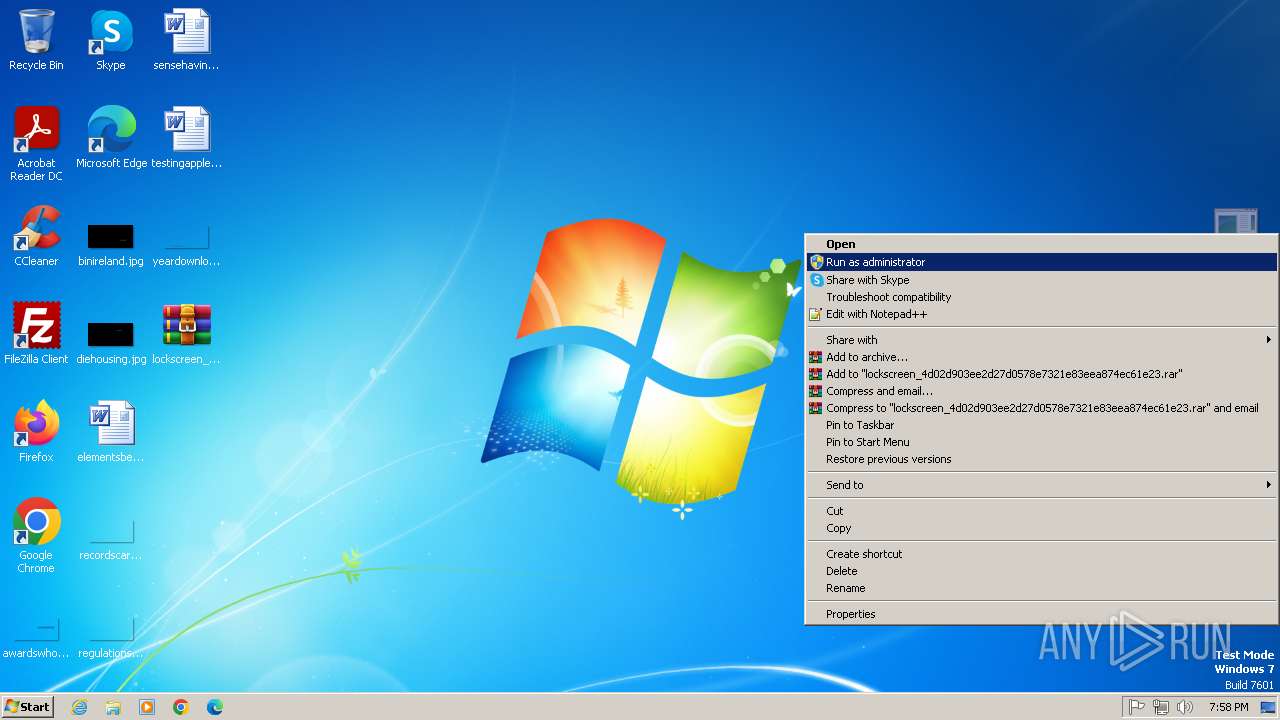Open the Recycle Bin desktop icon
This screenshot has height=720, width=1280.
[36, 40]
